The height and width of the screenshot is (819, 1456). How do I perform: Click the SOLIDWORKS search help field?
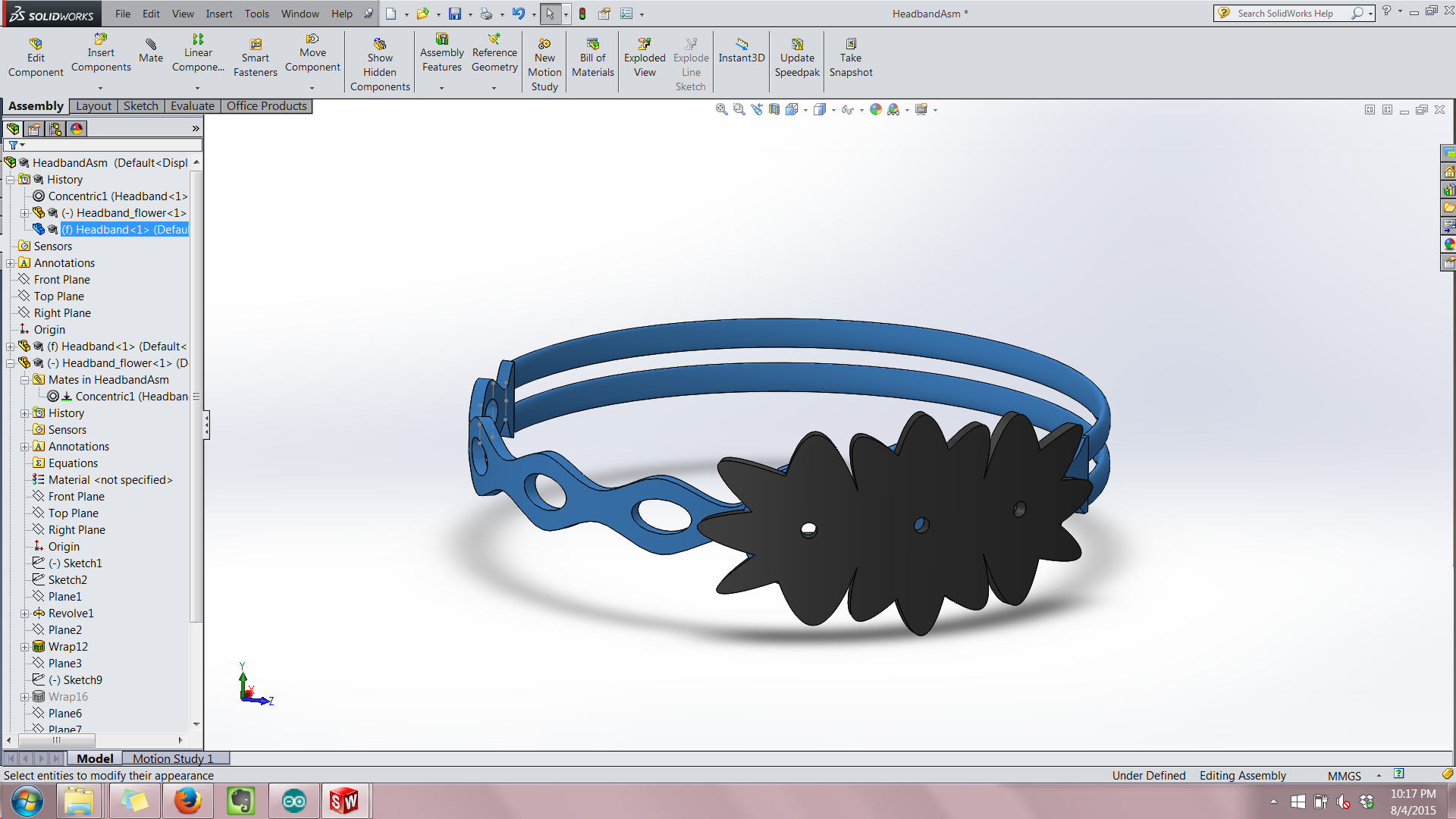1290,14
